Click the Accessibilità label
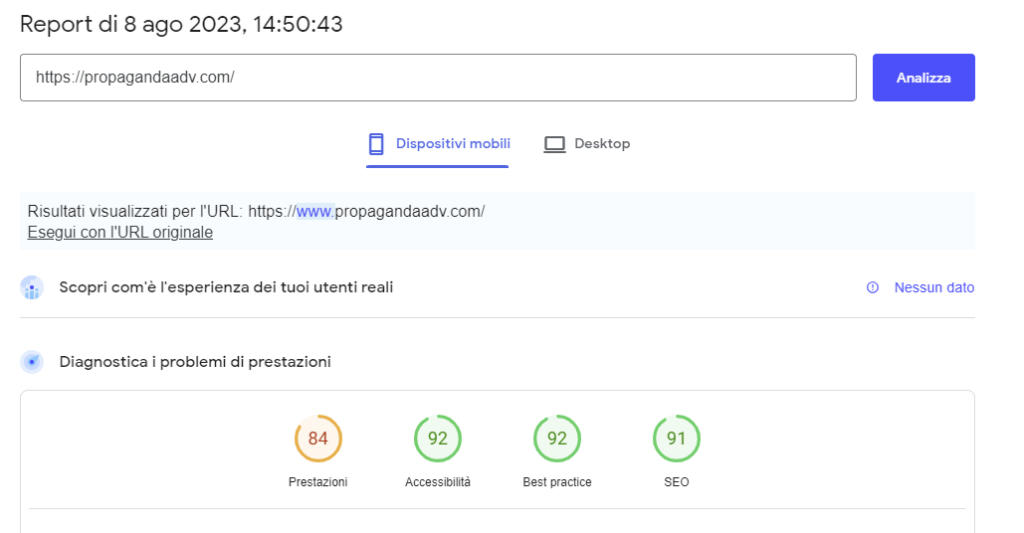The image size is (1024, 533). pos(438,482)
